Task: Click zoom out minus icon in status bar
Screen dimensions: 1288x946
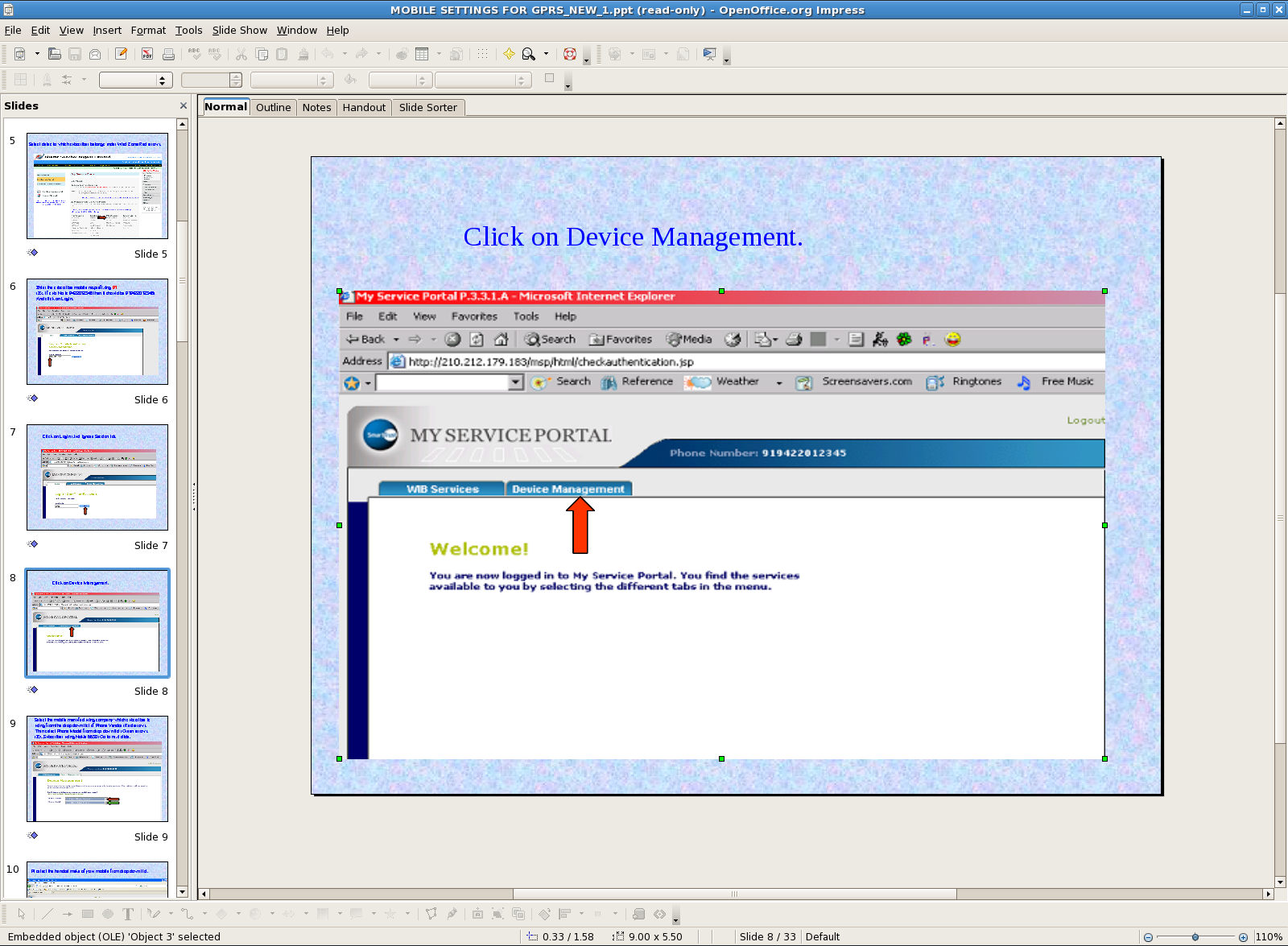Action: click(x=1149, y=937)
